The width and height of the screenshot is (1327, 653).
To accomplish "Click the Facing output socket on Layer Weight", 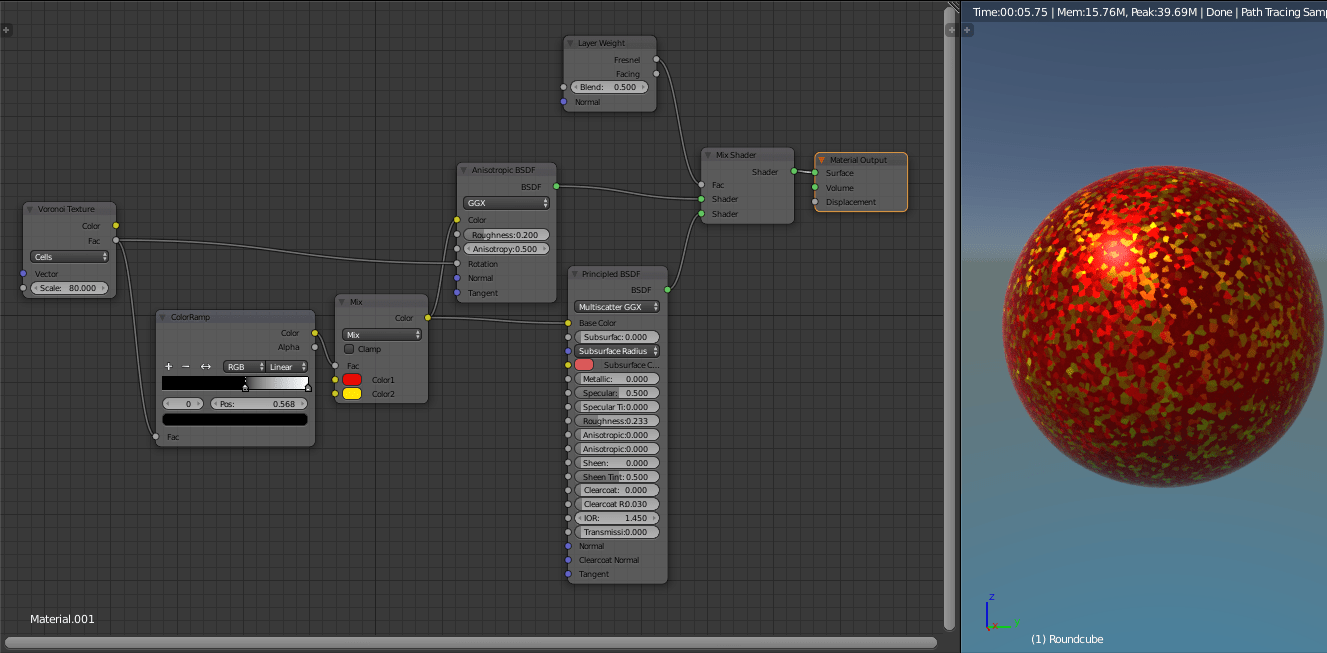I will [656, 73].
